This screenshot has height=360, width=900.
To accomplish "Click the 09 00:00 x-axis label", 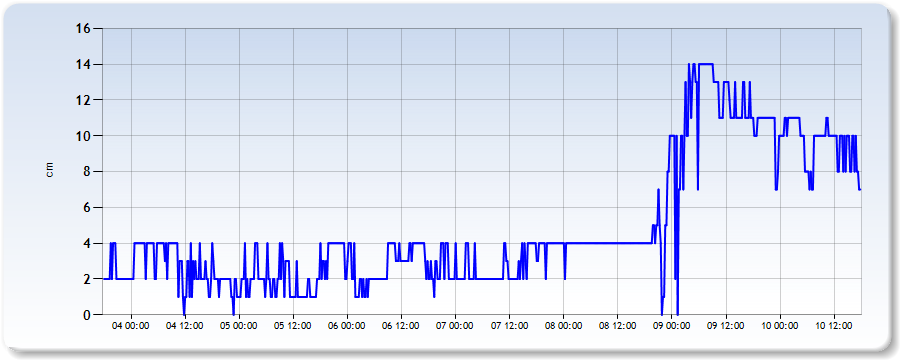I will point(671,326).
